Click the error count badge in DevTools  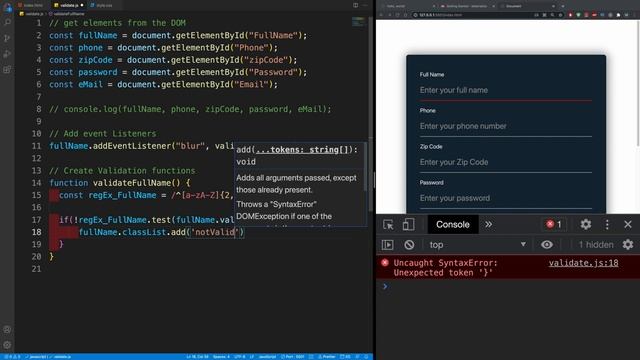tap(554, 224)
